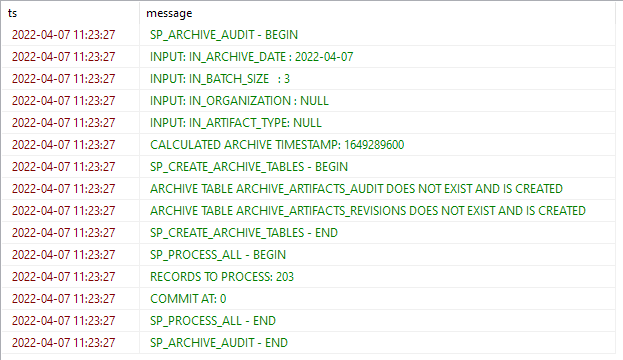Select 'SP_CREATE_ARCHIVE_TABLES - BEGIN' message cell
Image resolution: width=623 pixels, height=360 pixels.
click(377, 167)
